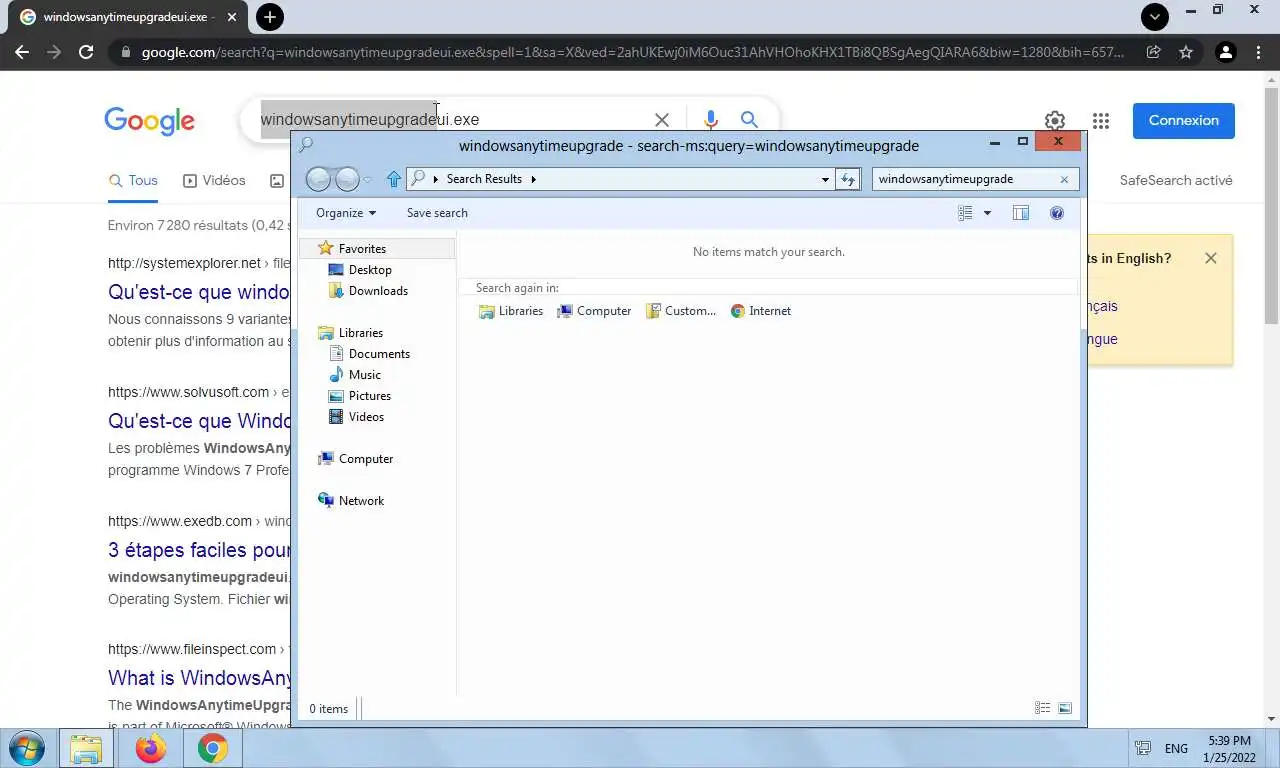The width and height of the screenshot is (1280, 768).
Task: Select Libraries in the navigation tree
Action: click(361, 333)
